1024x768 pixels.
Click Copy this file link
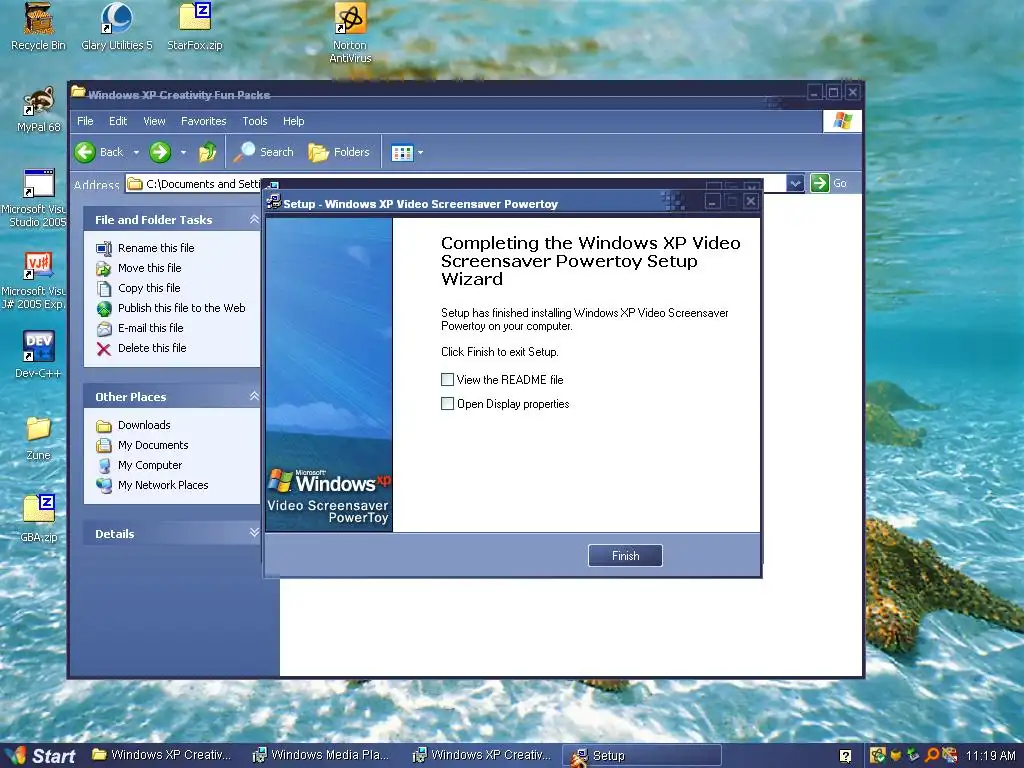(149, 288)
